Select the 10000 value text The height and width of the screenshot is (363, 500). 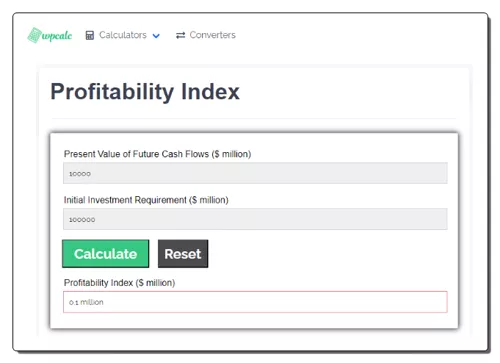coord(80,174)
